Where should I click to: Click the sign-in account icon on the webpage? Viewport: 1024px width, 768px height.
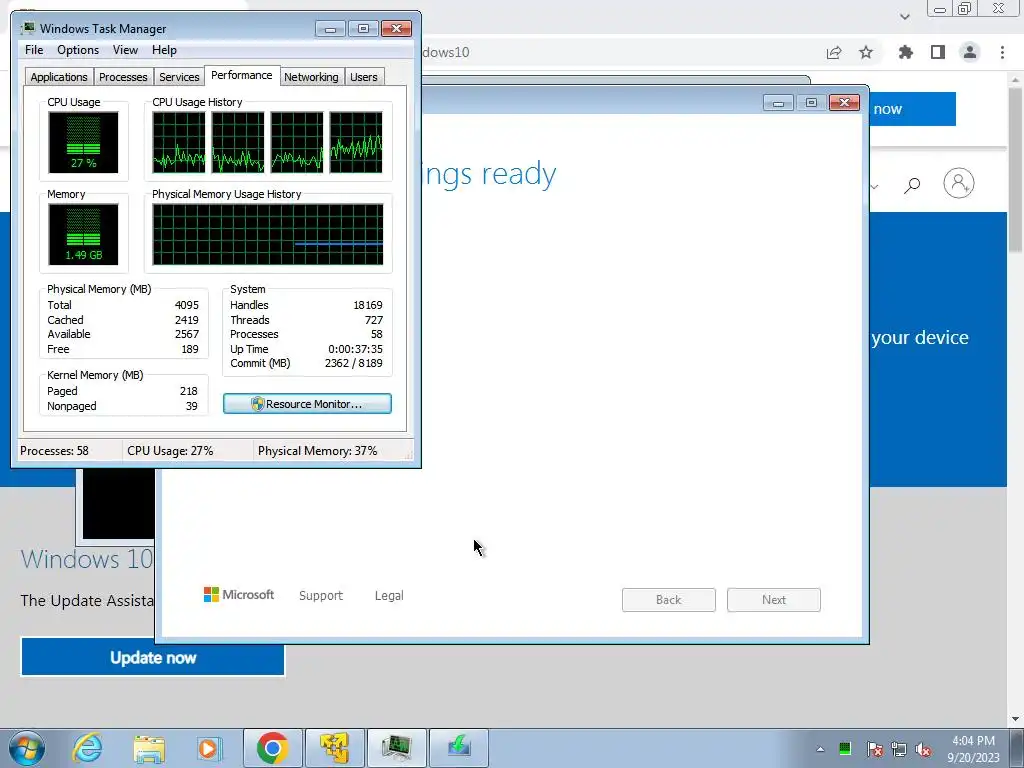click(x=959, y=184)
